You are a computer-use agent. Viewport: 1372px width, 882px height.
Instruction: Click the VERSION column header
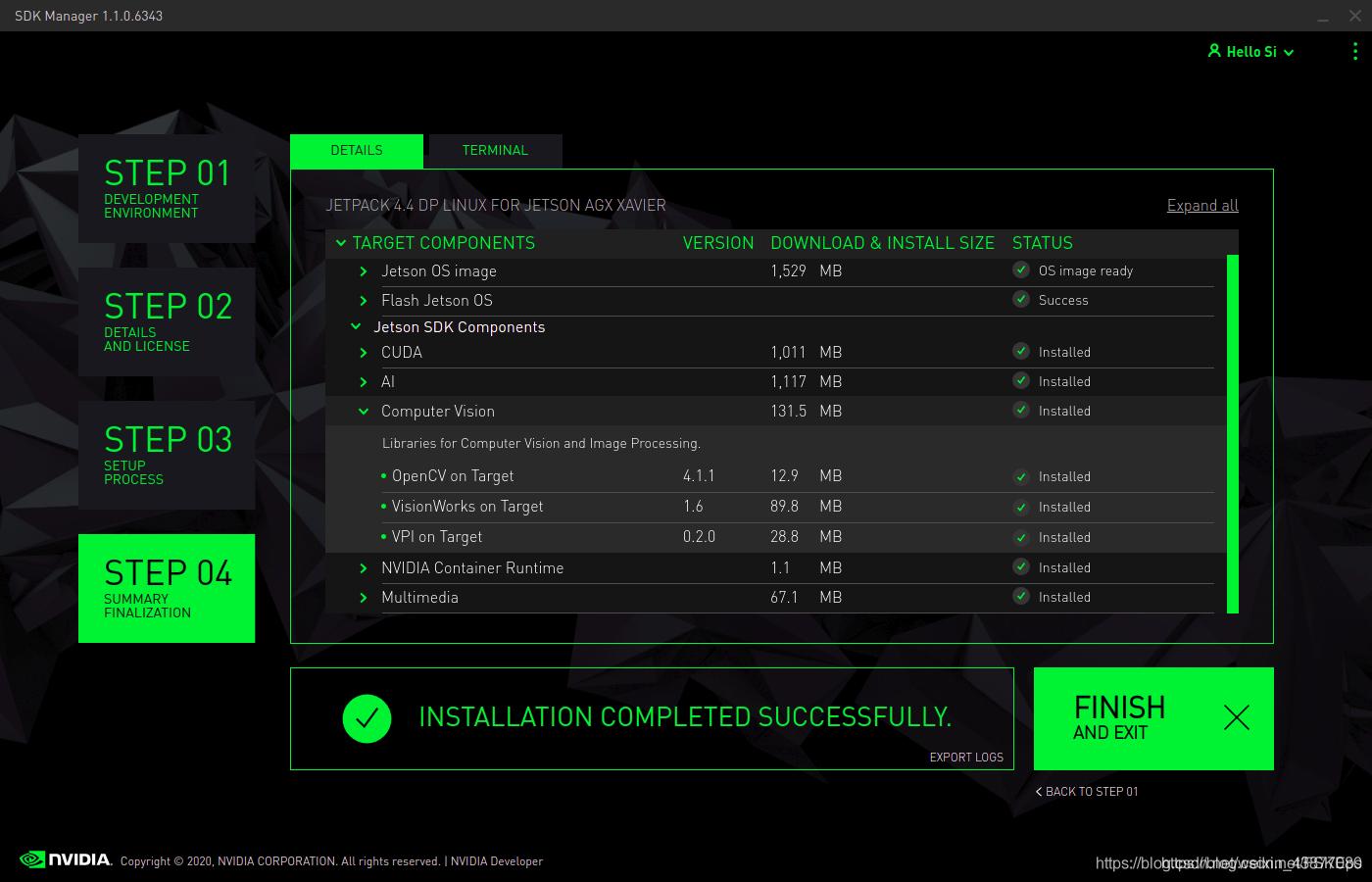718,243
